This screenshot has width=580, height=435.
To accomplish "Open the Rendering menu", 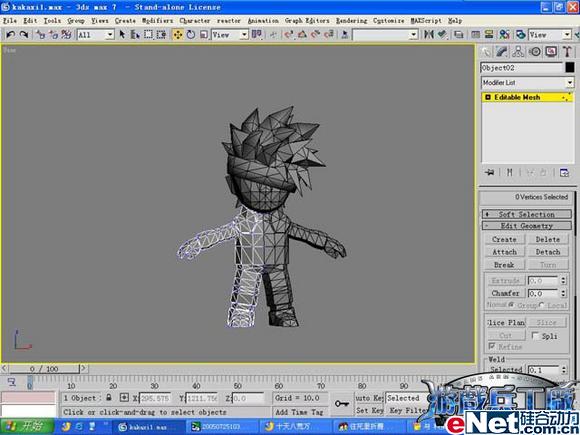I will tap(351, 21).
